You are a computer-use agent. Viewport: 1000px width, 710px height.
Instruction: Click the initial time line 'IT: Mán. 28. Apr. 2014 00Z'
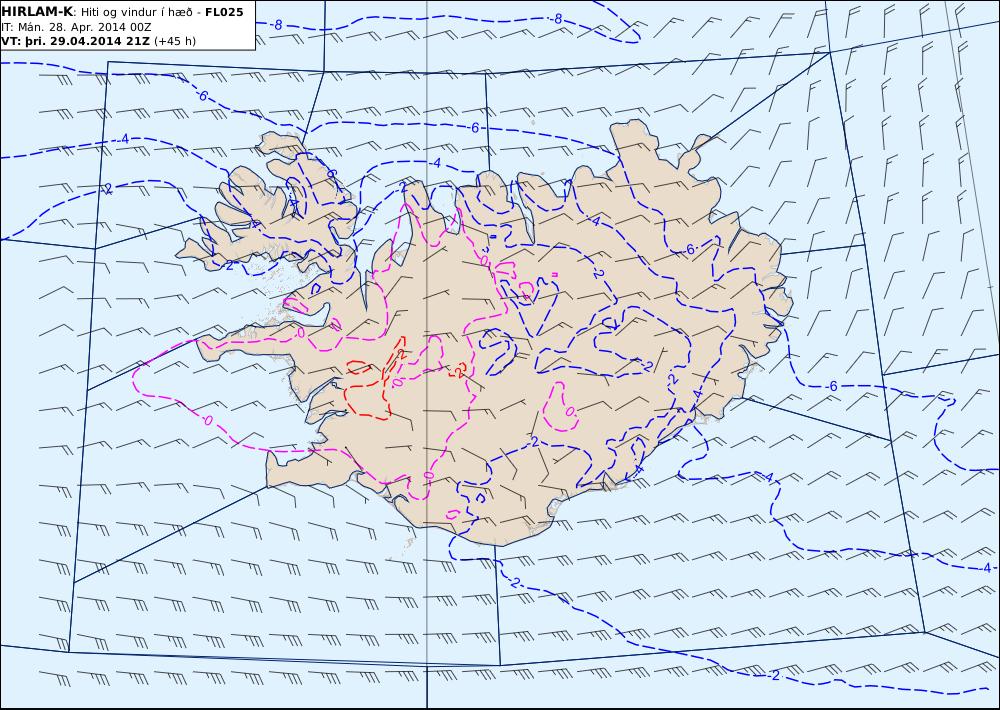pyautogui.click(x=77, y=27)
